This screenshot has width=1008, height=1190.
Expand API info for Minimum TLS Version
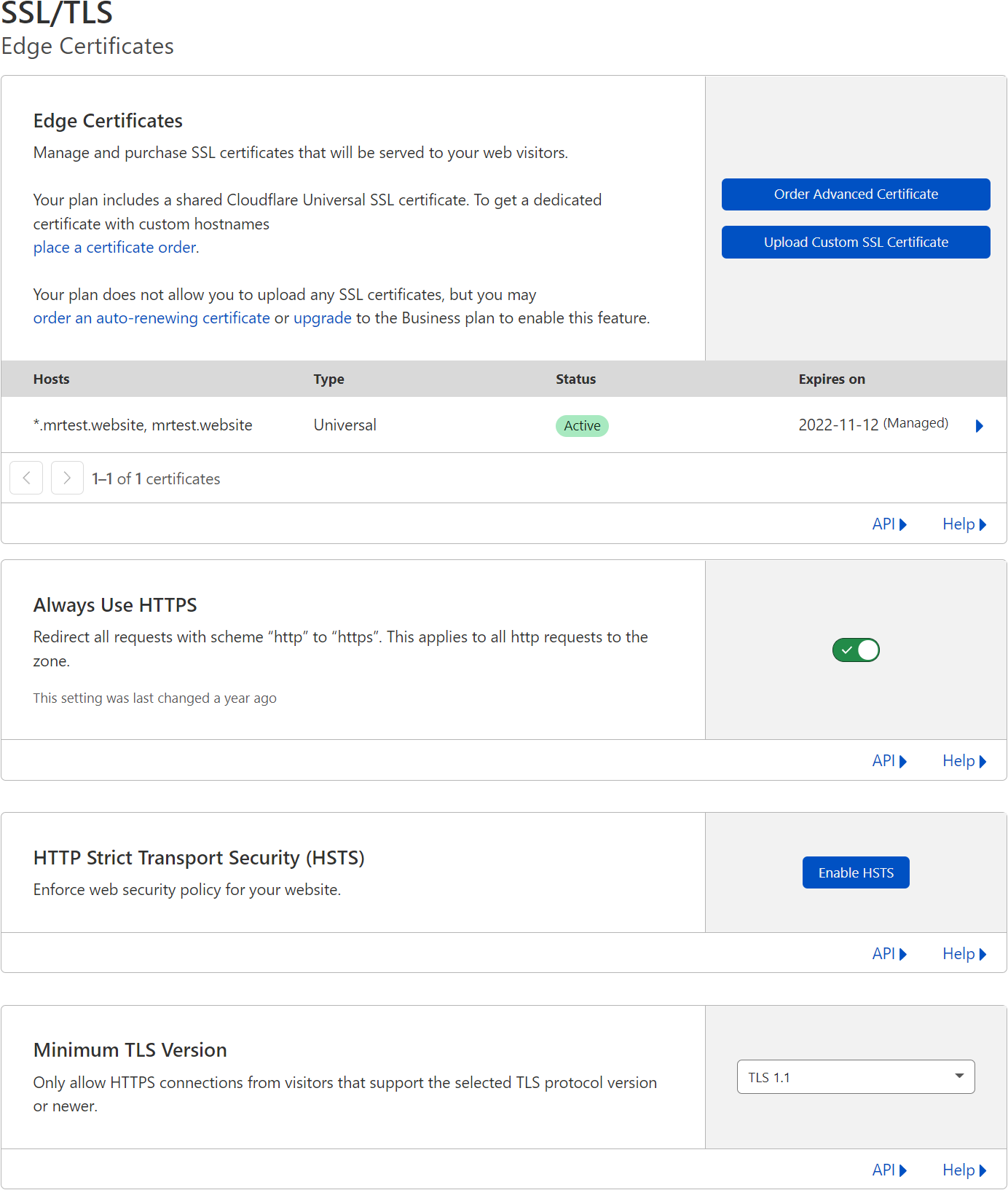(x=889, y=1170)
